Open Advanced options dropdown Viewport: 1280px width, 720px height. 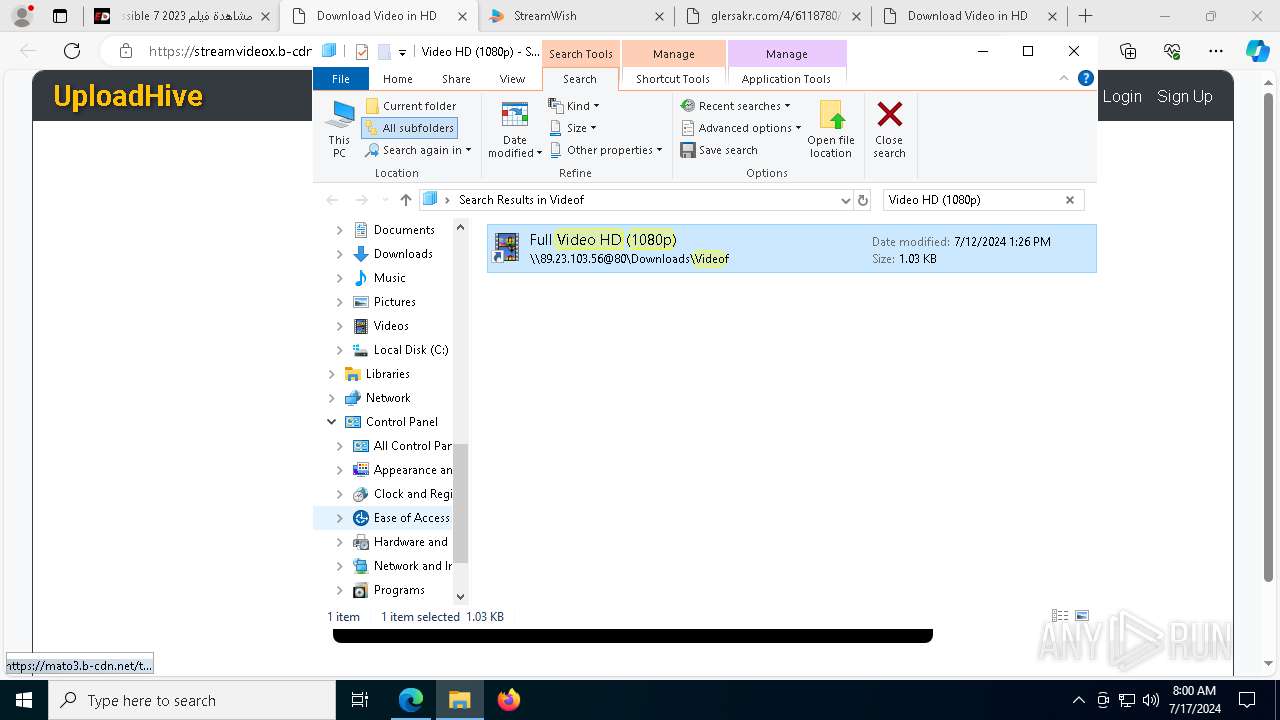pos(741,128)
